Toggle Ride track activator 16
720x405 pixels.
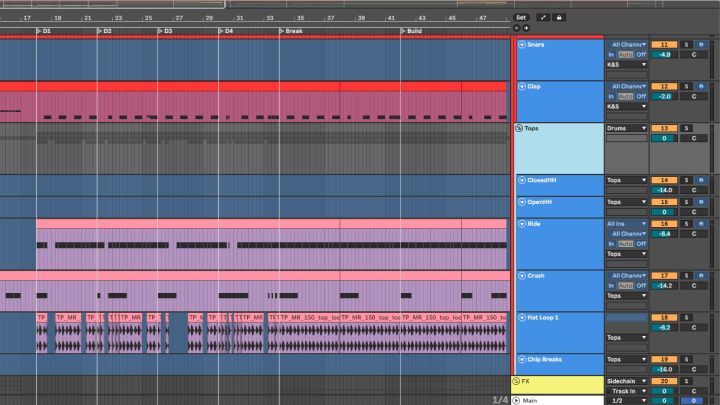coord(664,224)
